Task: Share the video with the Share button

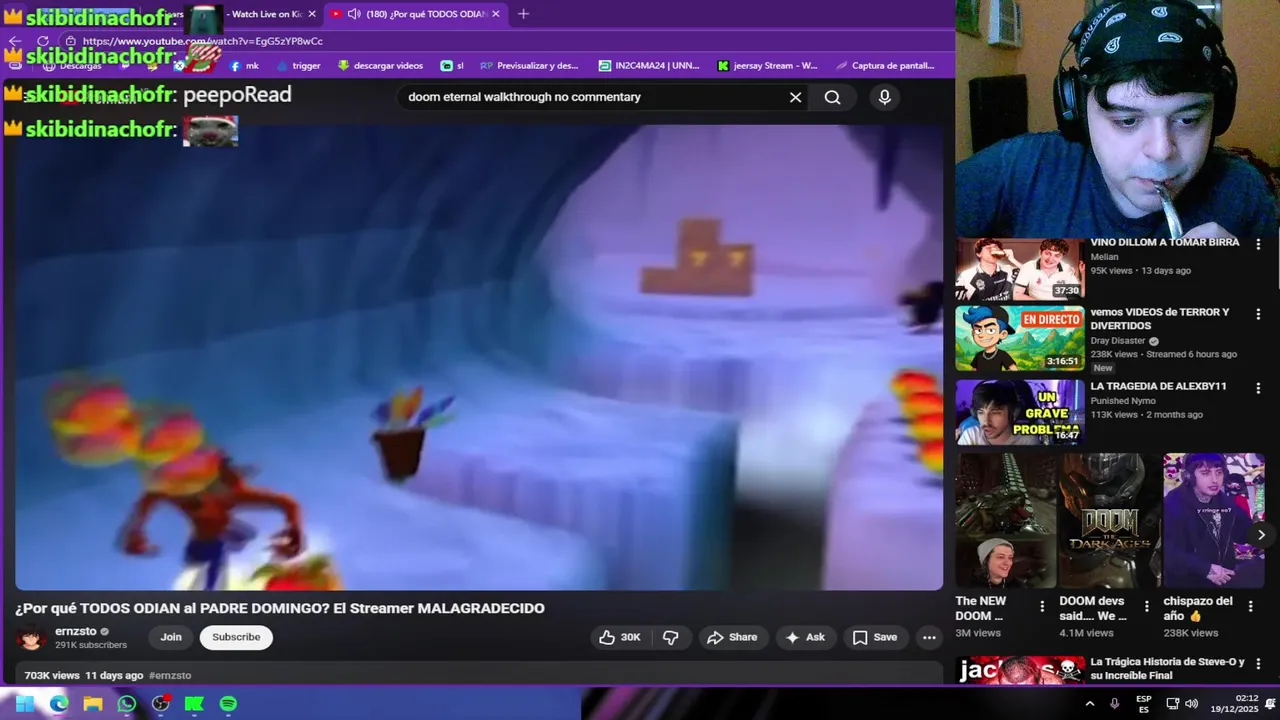Action: coord(732,637)
